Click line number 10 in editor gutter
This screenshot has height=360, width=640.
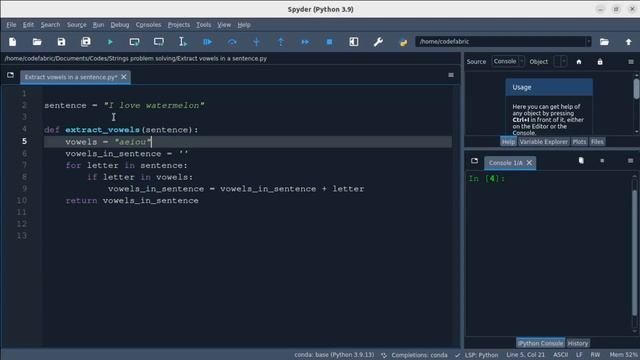(22, 200)
